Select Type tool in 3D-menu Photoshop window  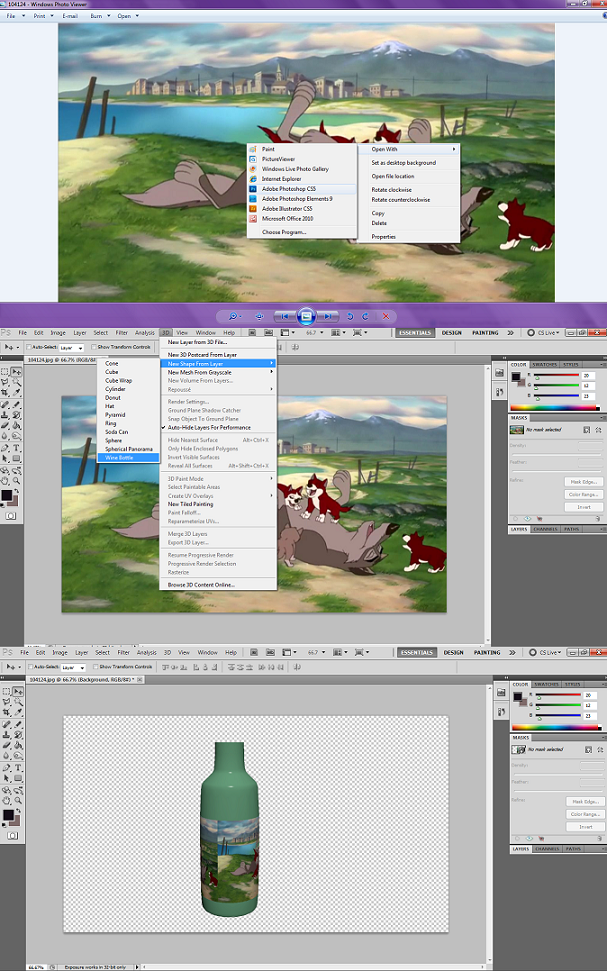pyautogui.click(x=17, y=448)
